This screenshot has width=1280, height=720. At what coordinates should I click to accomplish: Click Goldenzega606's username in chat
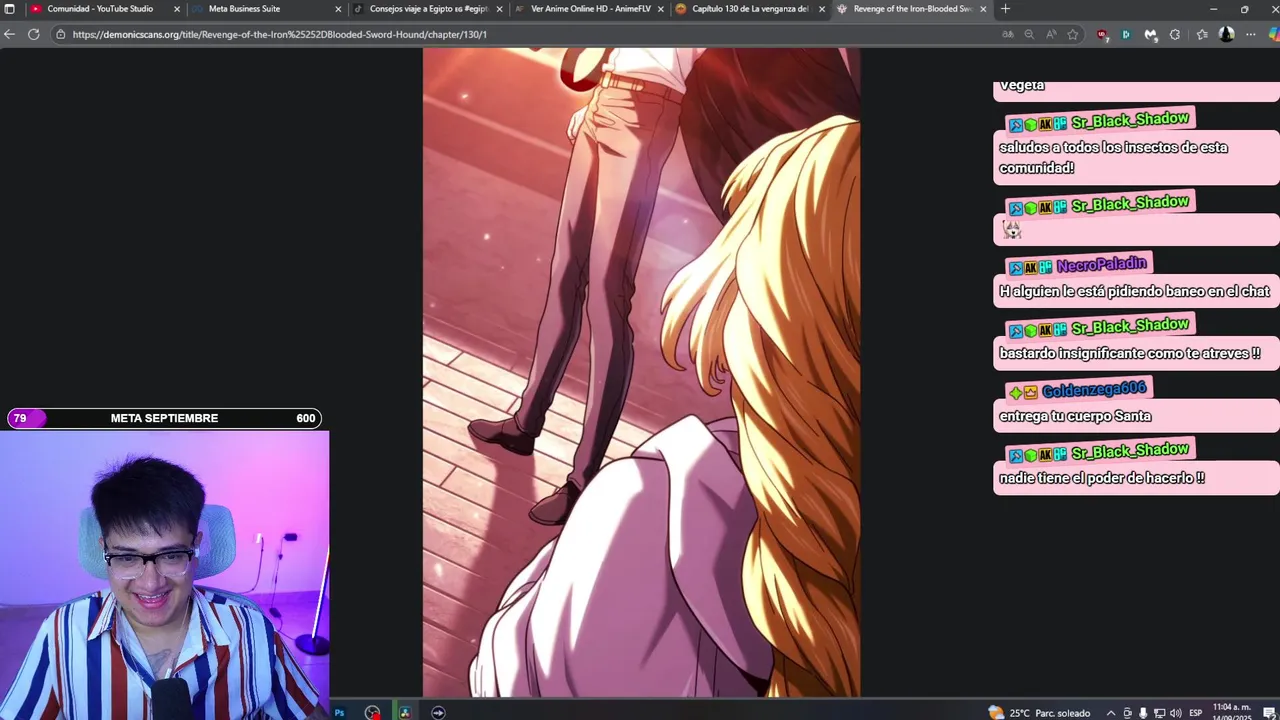[1094, 390]
